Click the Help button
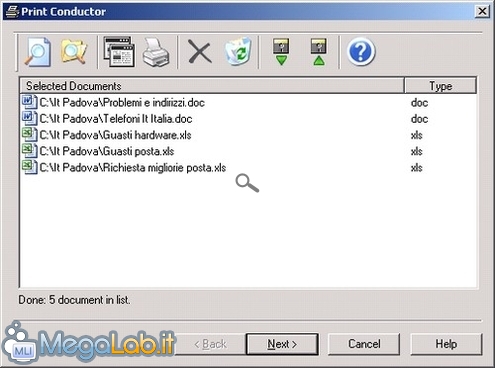Screen dimensions: 495x368 pyautogui.click(x=446, y=344)
